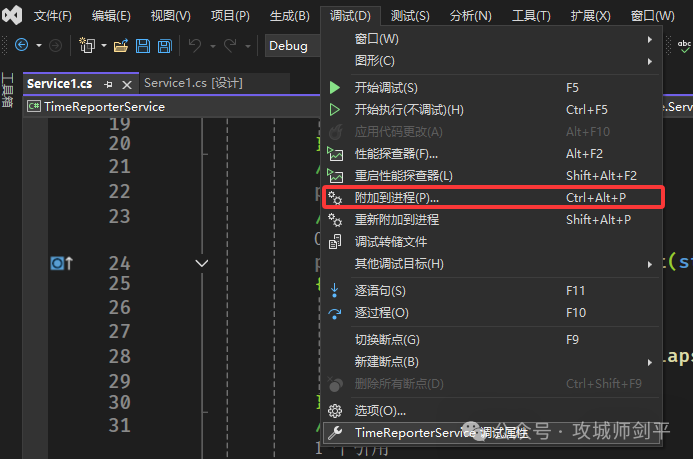Click the C# class icon beside TimeReporterService
The image size is (693, 459).
tap(34, 106)
